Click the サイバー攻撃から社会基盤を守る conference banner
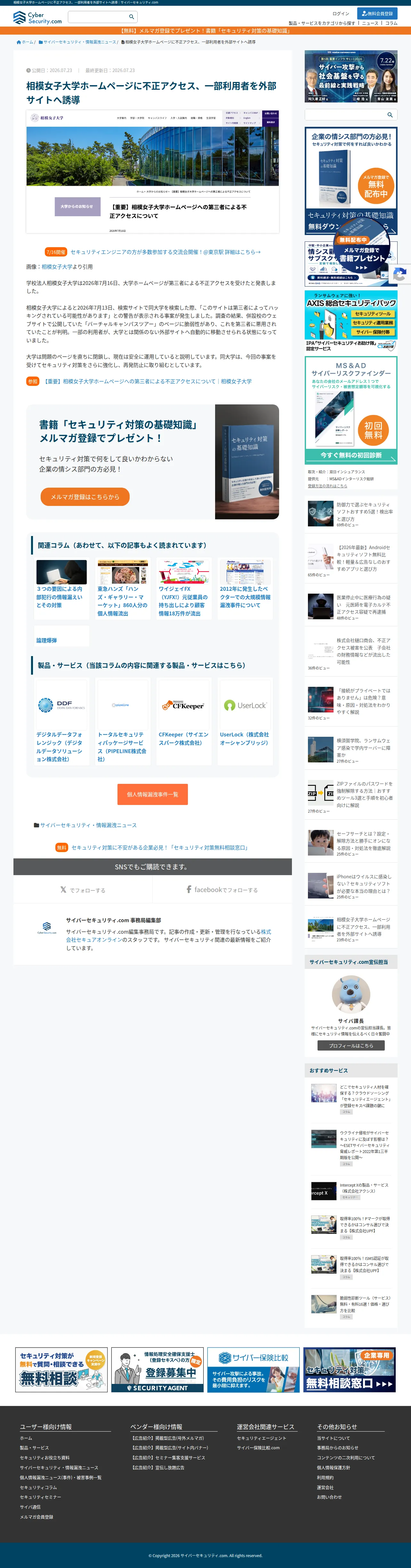 coord(351,76)
